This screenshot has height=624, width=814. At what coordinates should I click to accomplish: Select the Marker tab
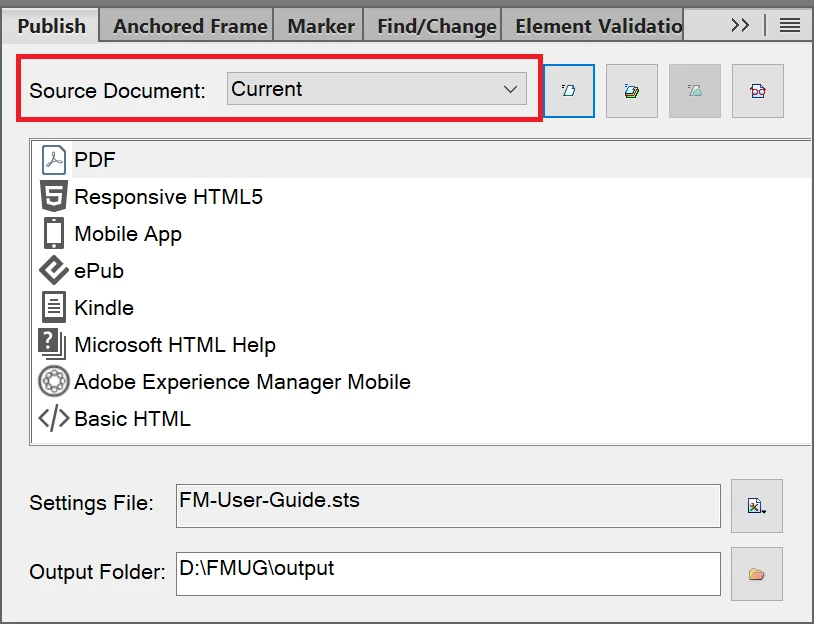pyautogui.click(x=321, y=25)
